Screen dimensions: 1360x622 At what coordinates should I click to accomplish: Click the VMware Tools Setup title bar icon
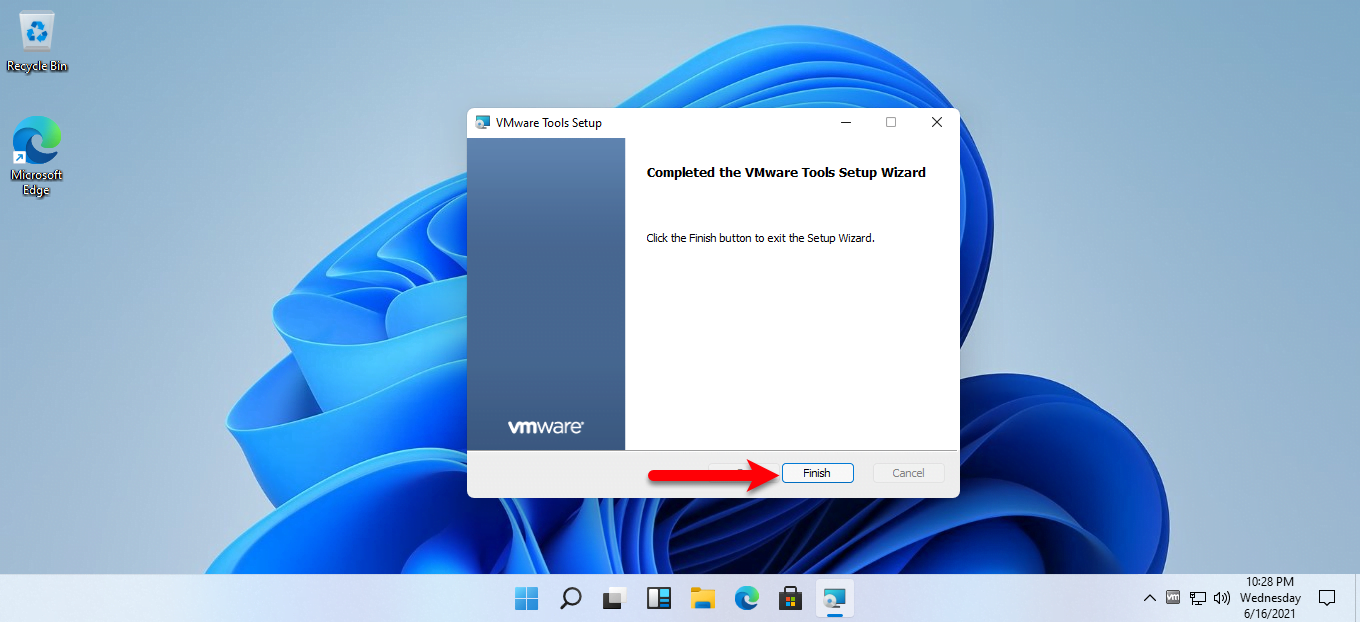[482, 123]
